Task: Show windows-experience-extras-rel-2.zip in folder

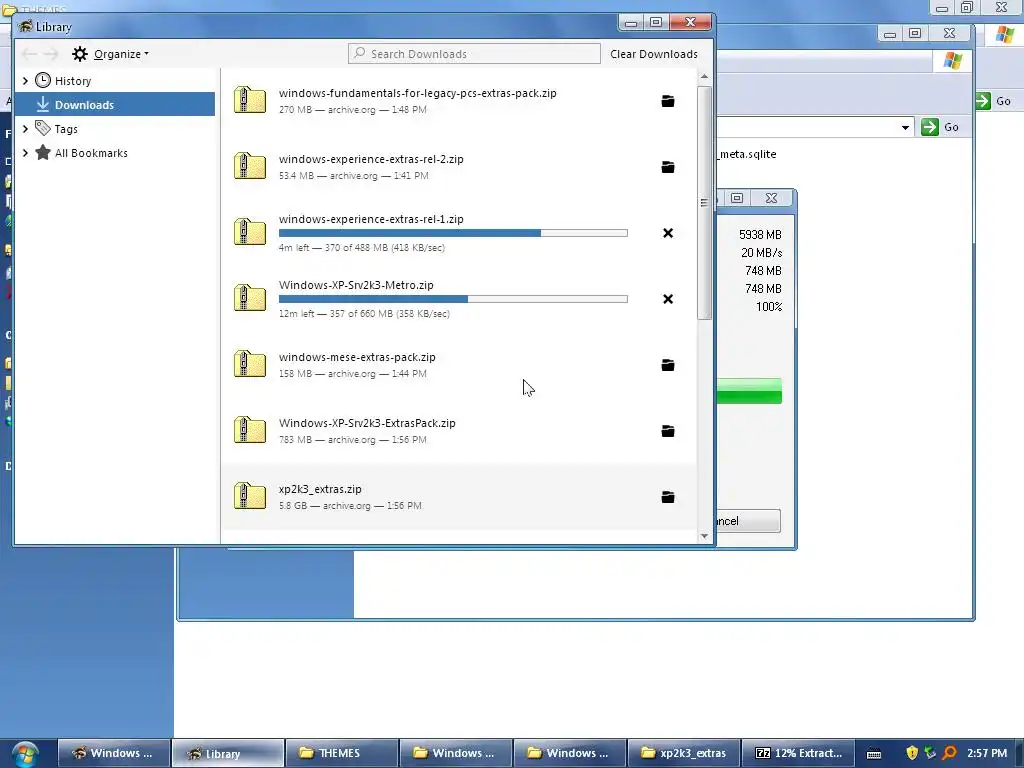Action: tap(667, 167)
